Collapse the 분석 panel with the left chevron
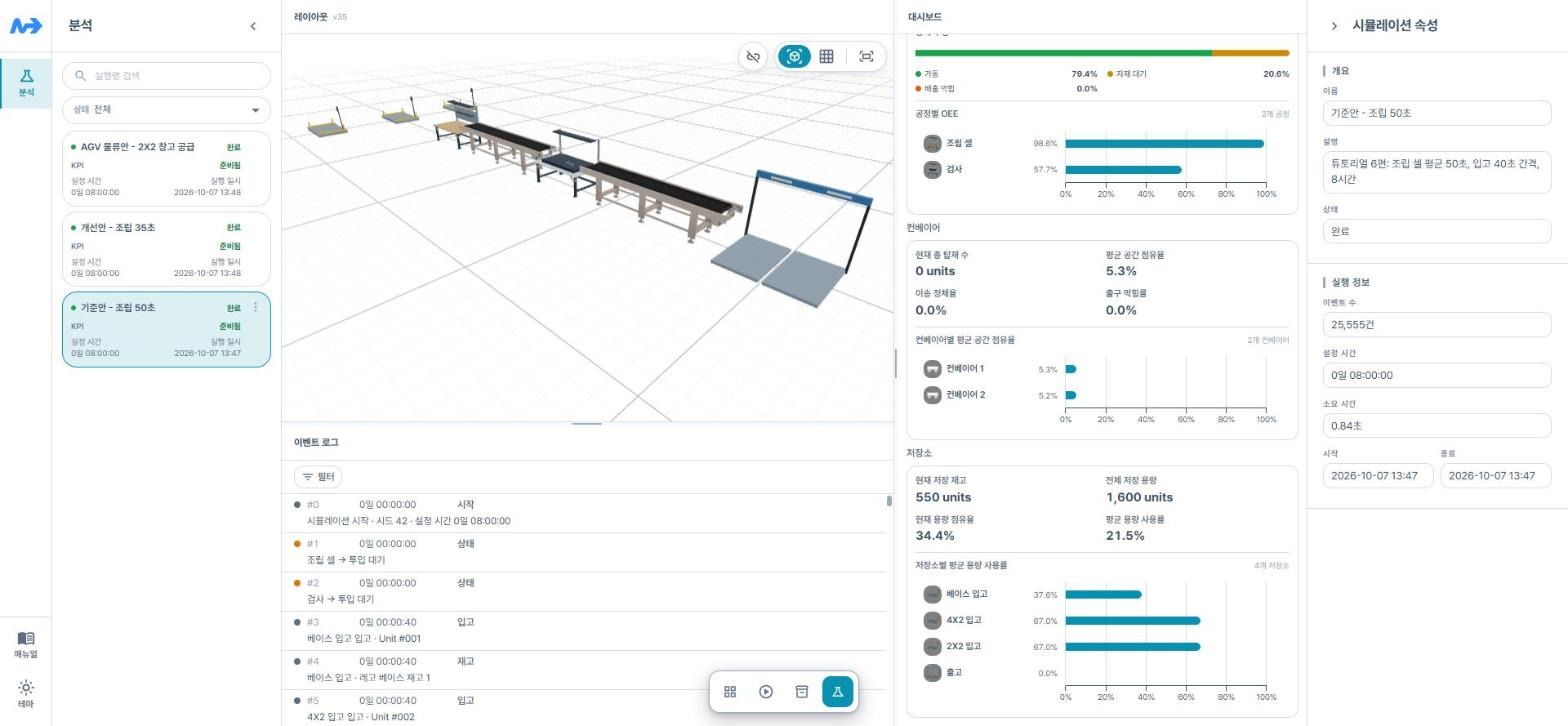Image resolution: width=1568 pixels, height=726 pixels. click(253, 26)
